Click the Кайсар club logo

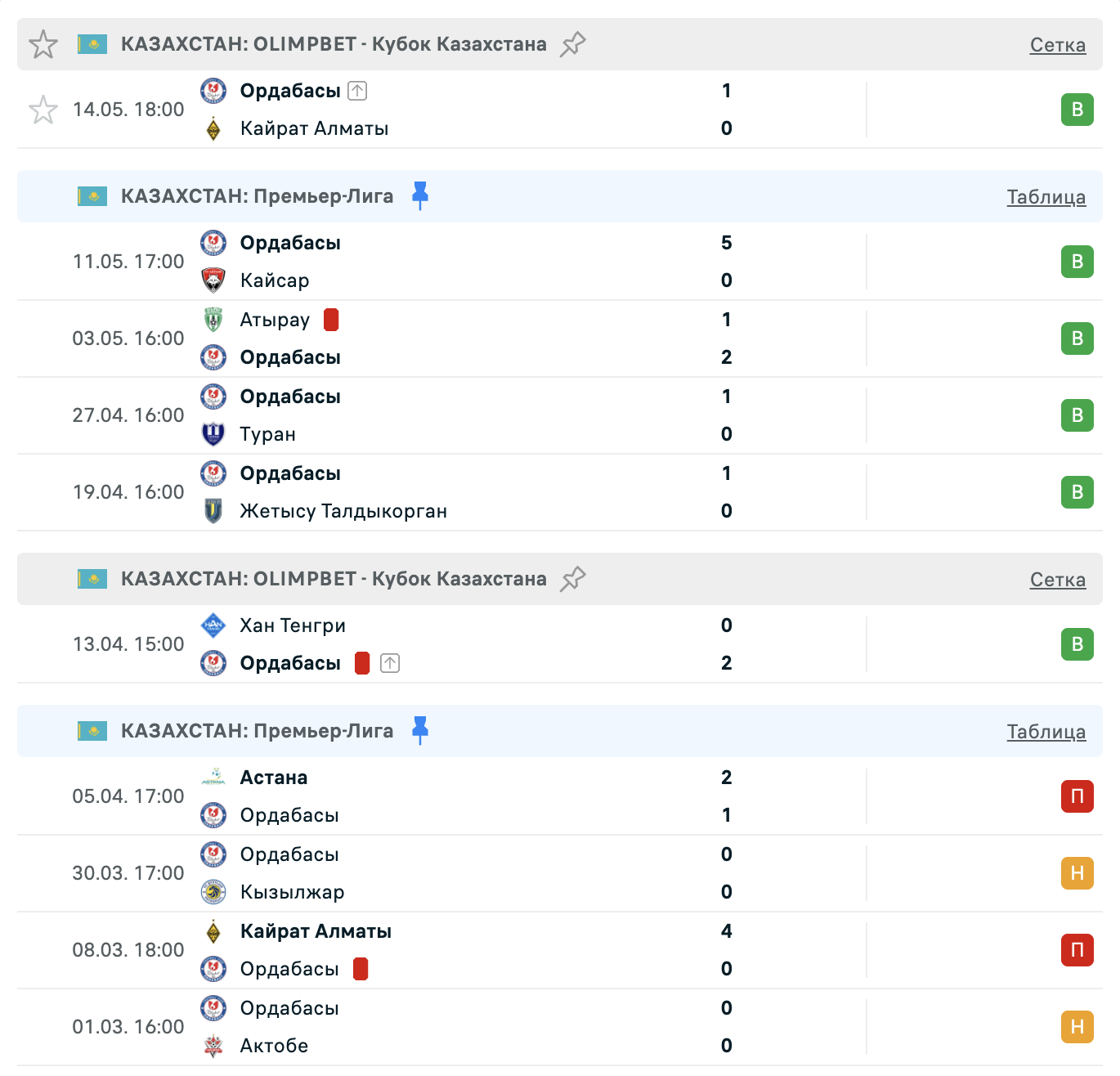click(x=213, y=280)
